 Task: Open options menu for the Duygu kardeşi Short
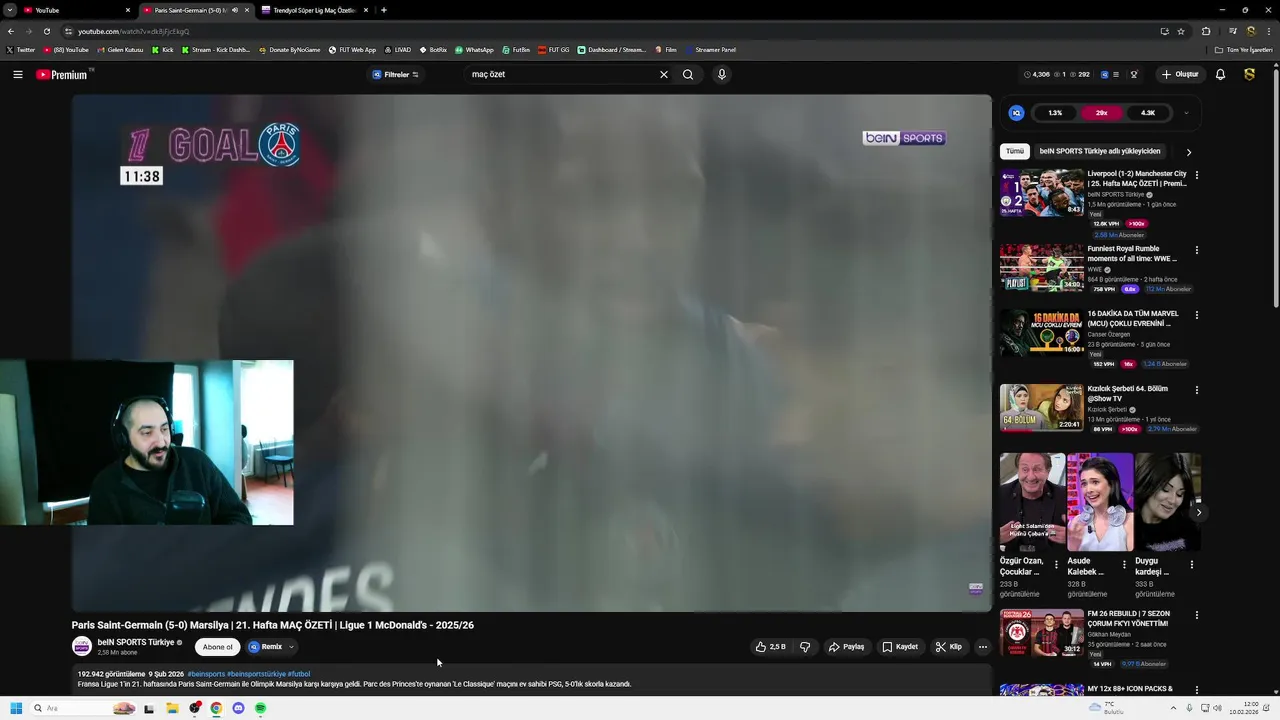(x=1191, y=565)
